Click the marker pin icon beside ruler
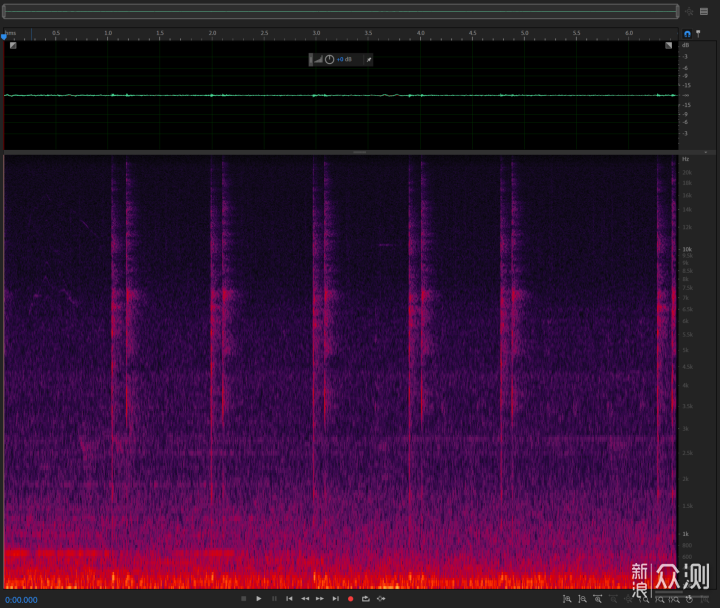The width and height of the screenshot is (720, 608). pos(698,34)
